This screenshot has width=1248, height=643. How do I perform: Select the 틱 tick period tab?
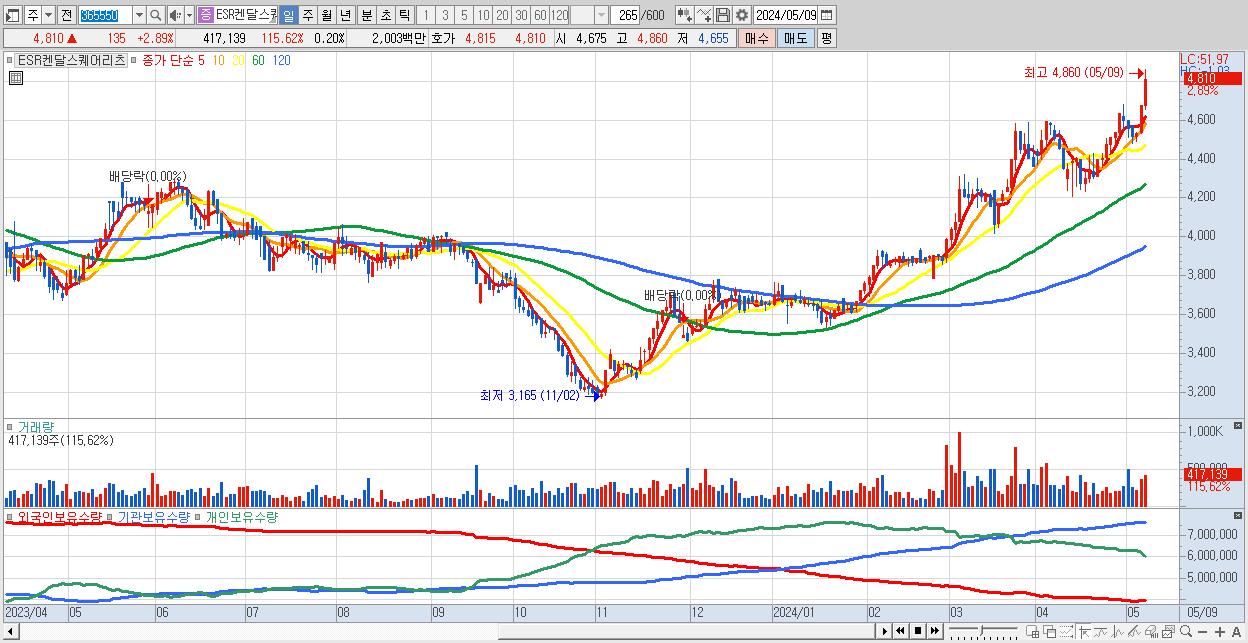tap(404, 15)
